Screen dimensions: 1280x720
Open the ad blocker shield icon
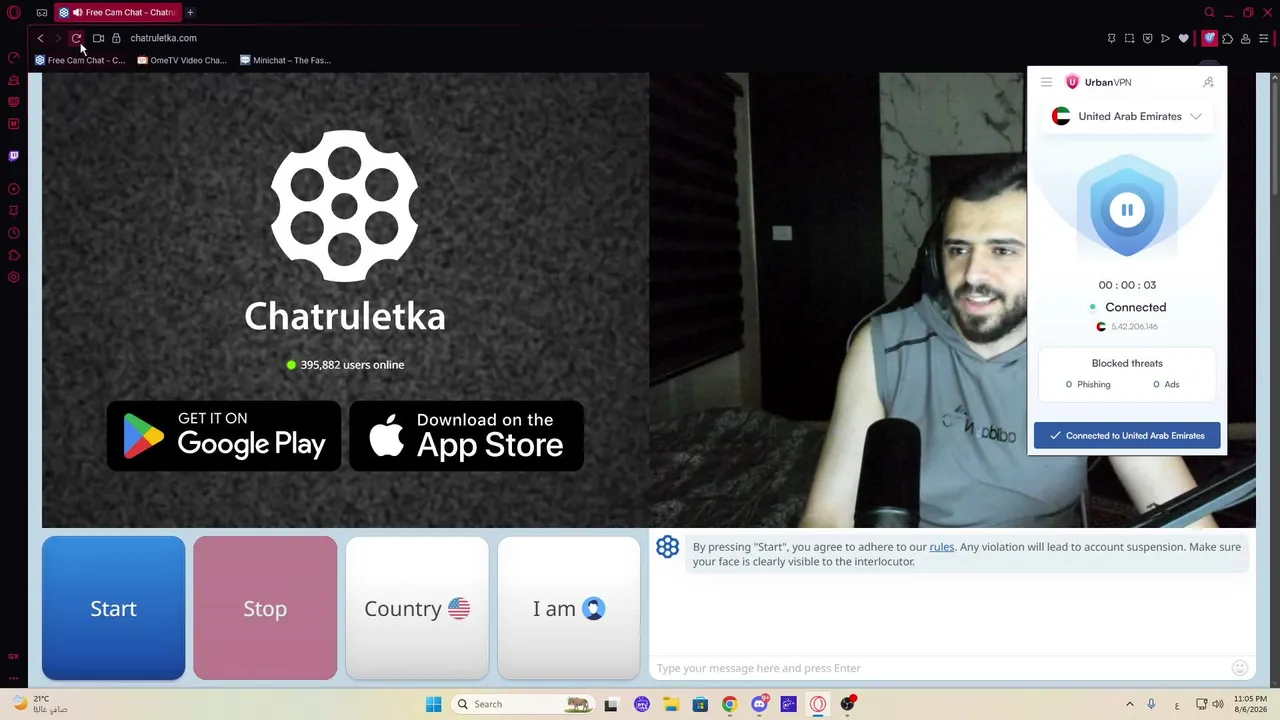1147,38
